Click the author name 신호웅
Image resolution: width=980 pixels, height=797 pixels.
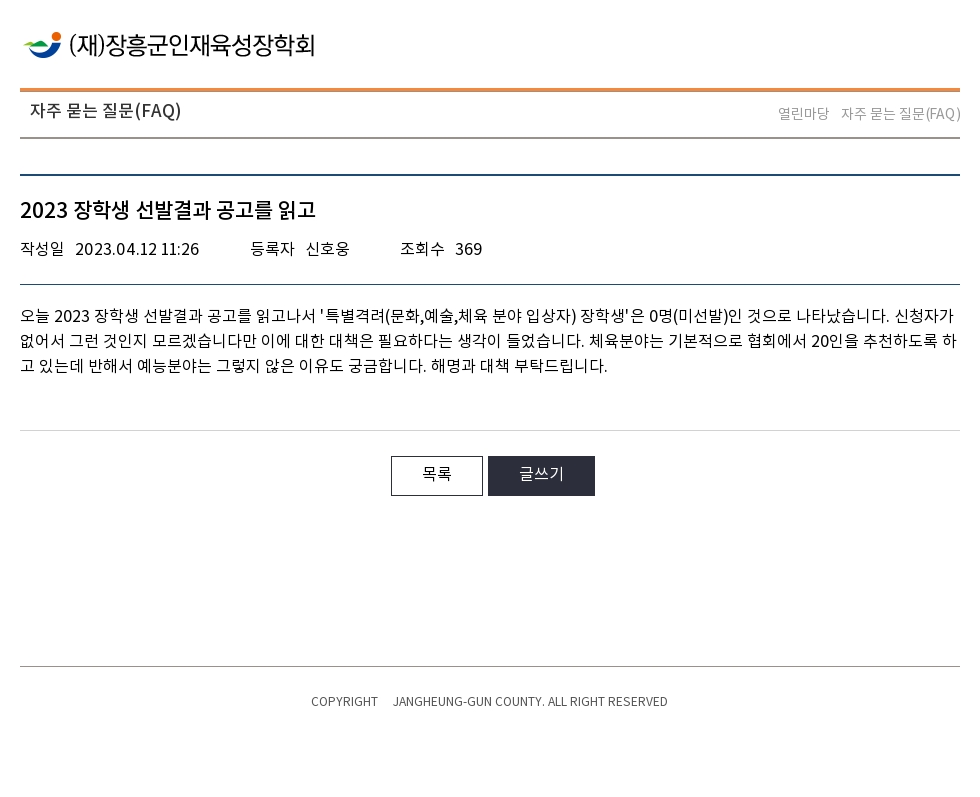[x=328, y=249]
